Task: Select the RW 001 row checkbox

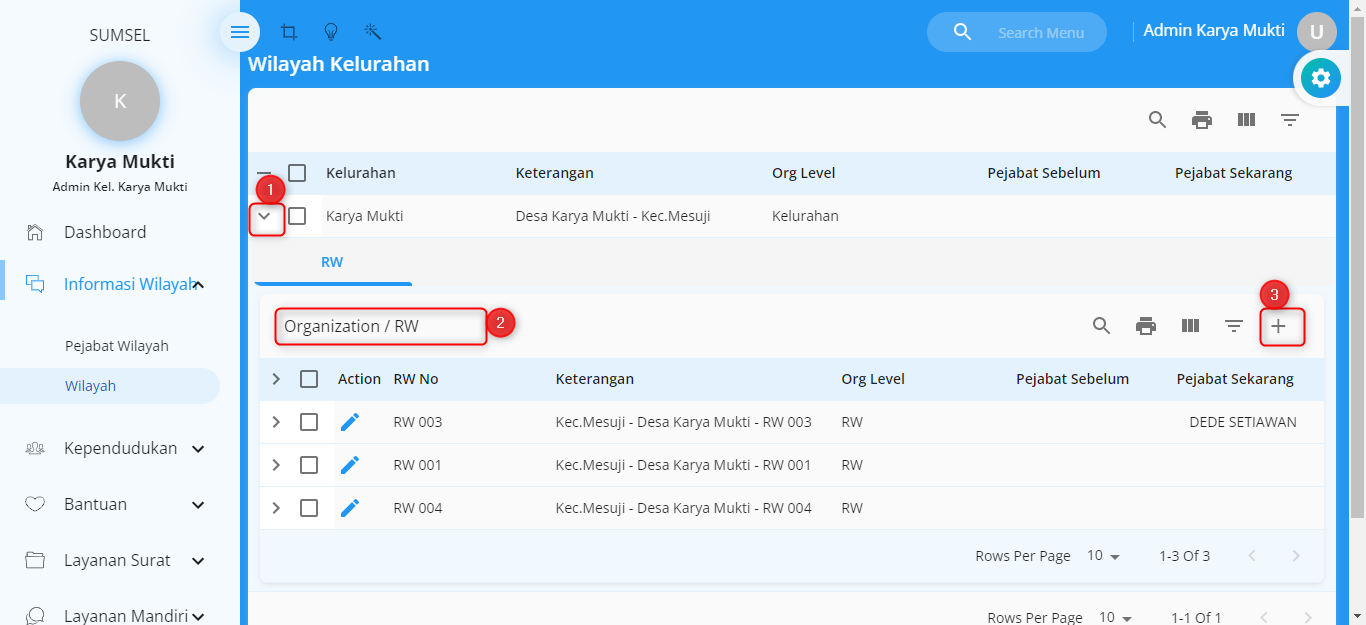Action: [309, 465]
